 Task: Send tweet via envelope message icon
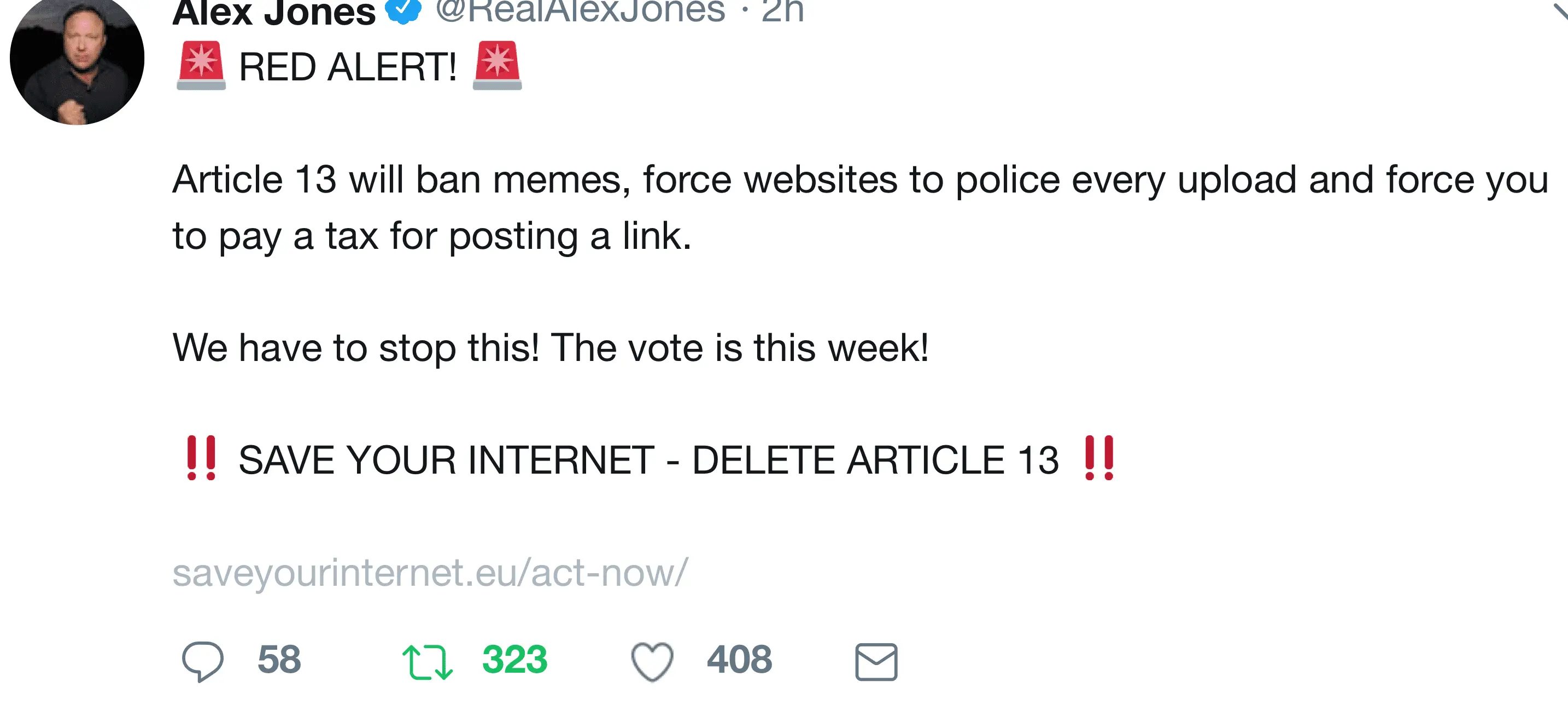coord(876,662)
